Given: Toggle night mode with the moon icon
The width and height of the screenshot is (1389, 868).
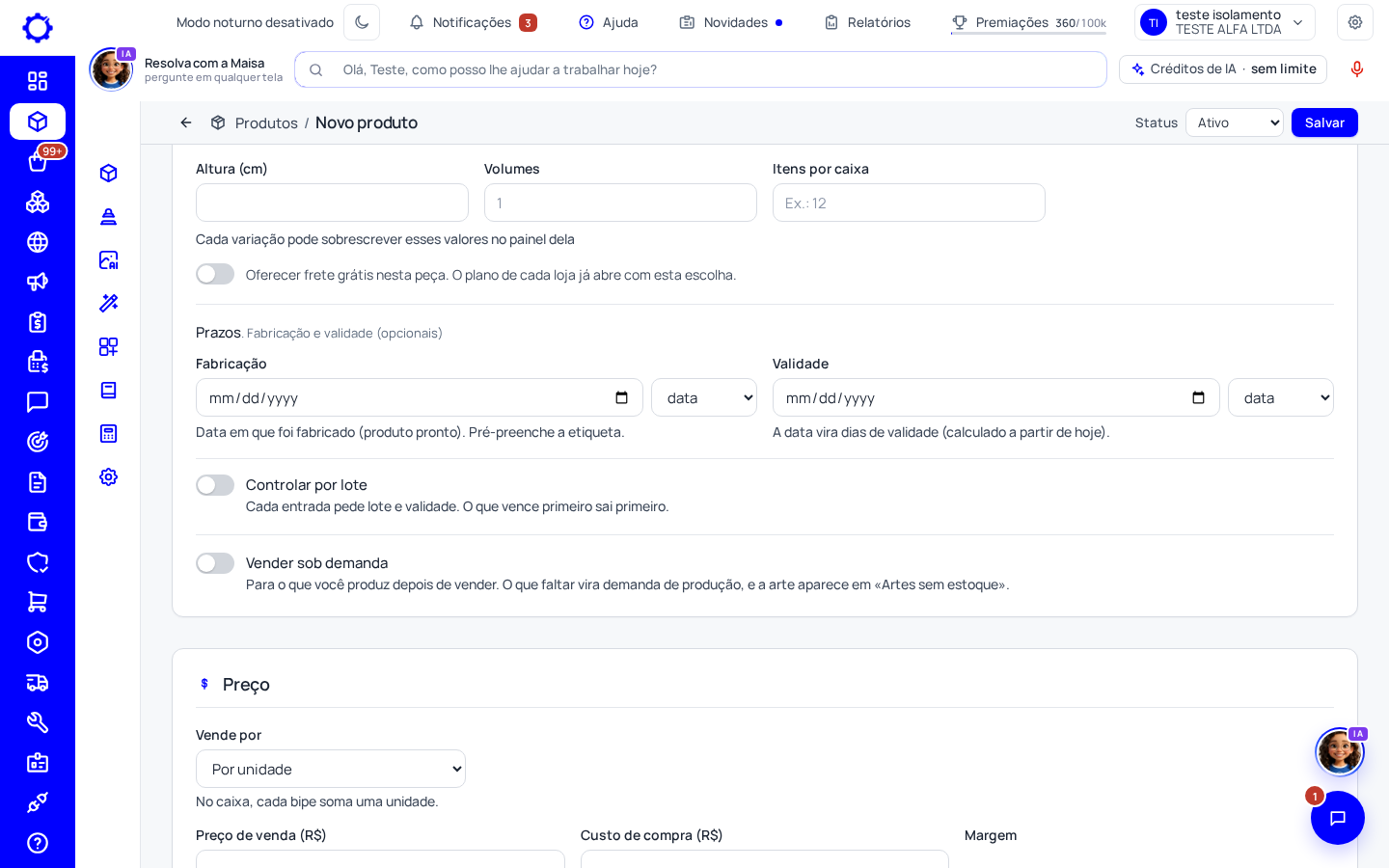Looking at the screenshot, I should point(362,22).
